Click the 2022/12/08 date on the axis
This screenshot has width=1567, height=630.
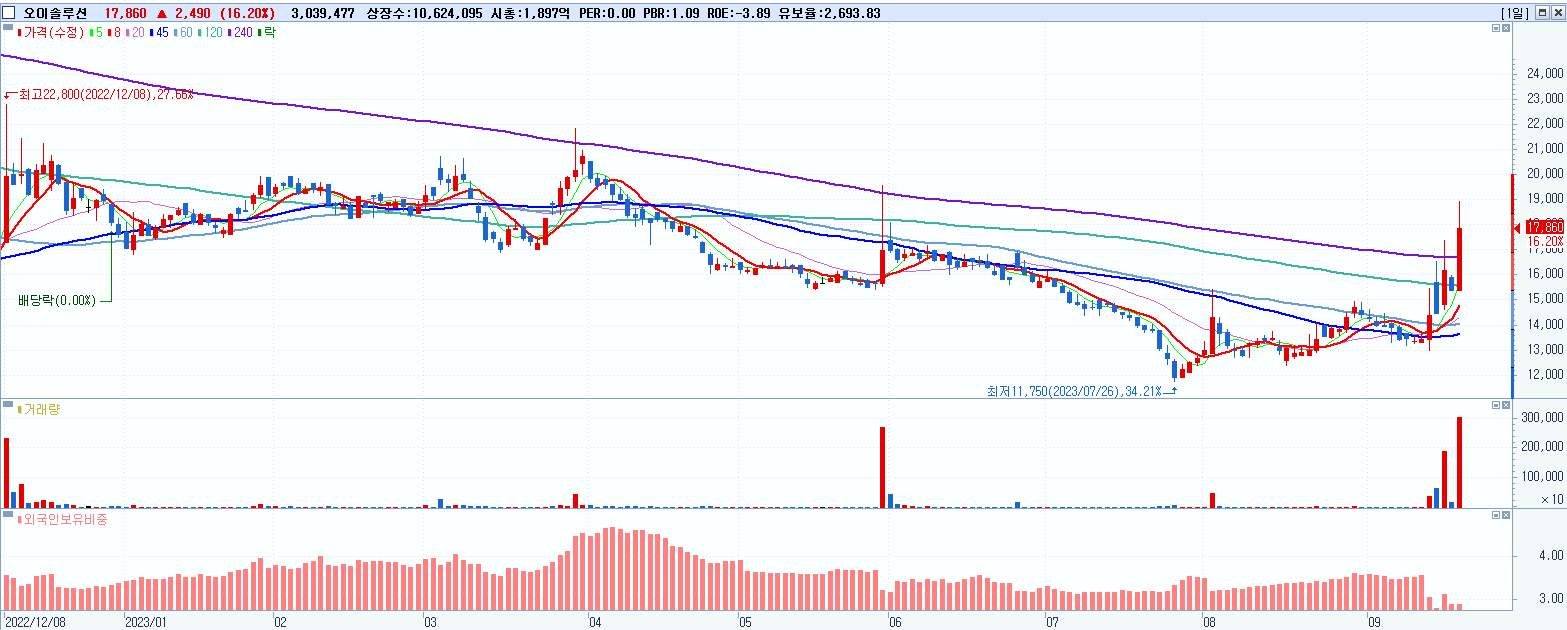click(36, 621)
